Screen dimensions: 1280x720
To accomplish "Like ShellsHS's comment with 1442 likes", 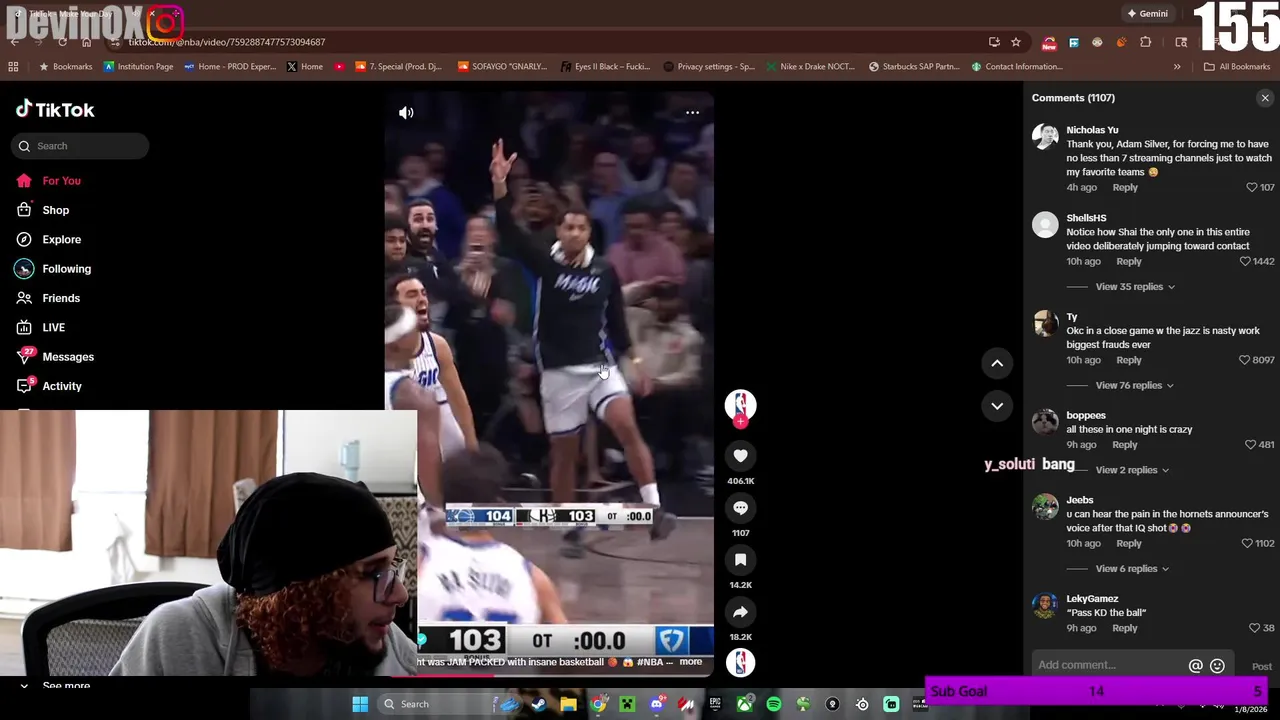I will point(1245,262).
